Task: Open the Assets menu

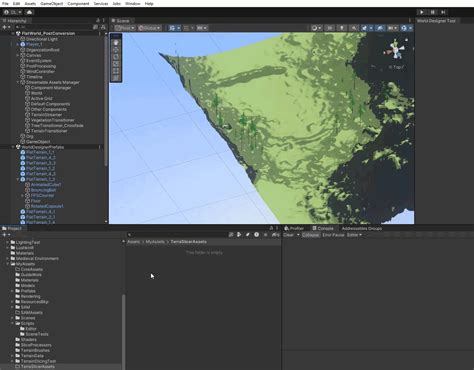Action: tap(30, 4)
